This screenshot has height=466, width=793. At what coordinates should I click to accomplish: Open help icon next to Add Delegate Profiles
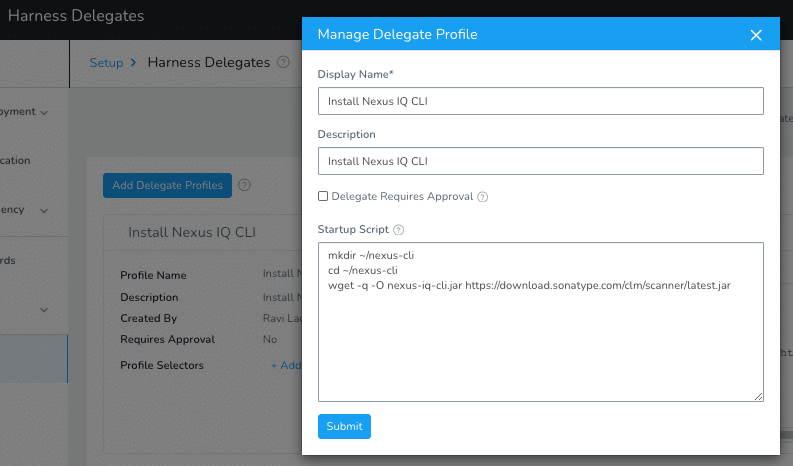pyautogui.click(x=244, y=185)
